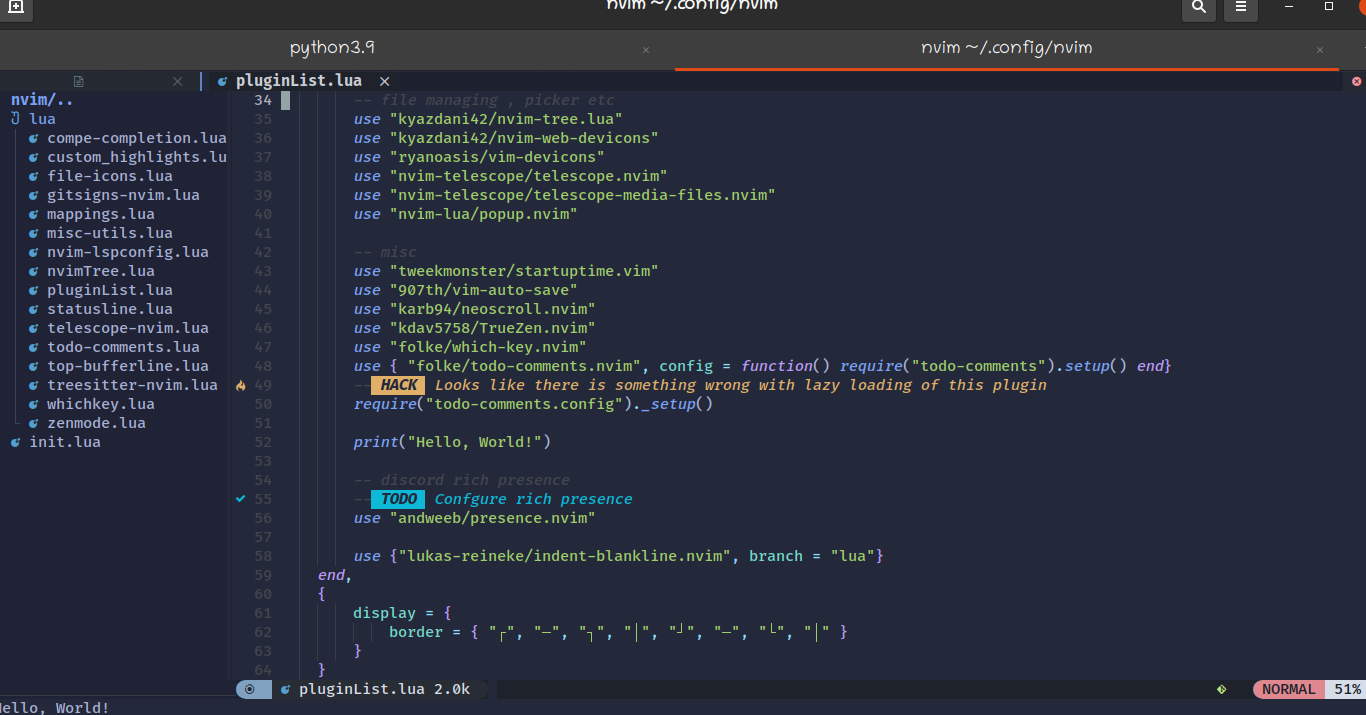This screenshot has height=715, width=1366.
Task: Click the TODO badge on line 55
Action: click(x=398, y=498)
